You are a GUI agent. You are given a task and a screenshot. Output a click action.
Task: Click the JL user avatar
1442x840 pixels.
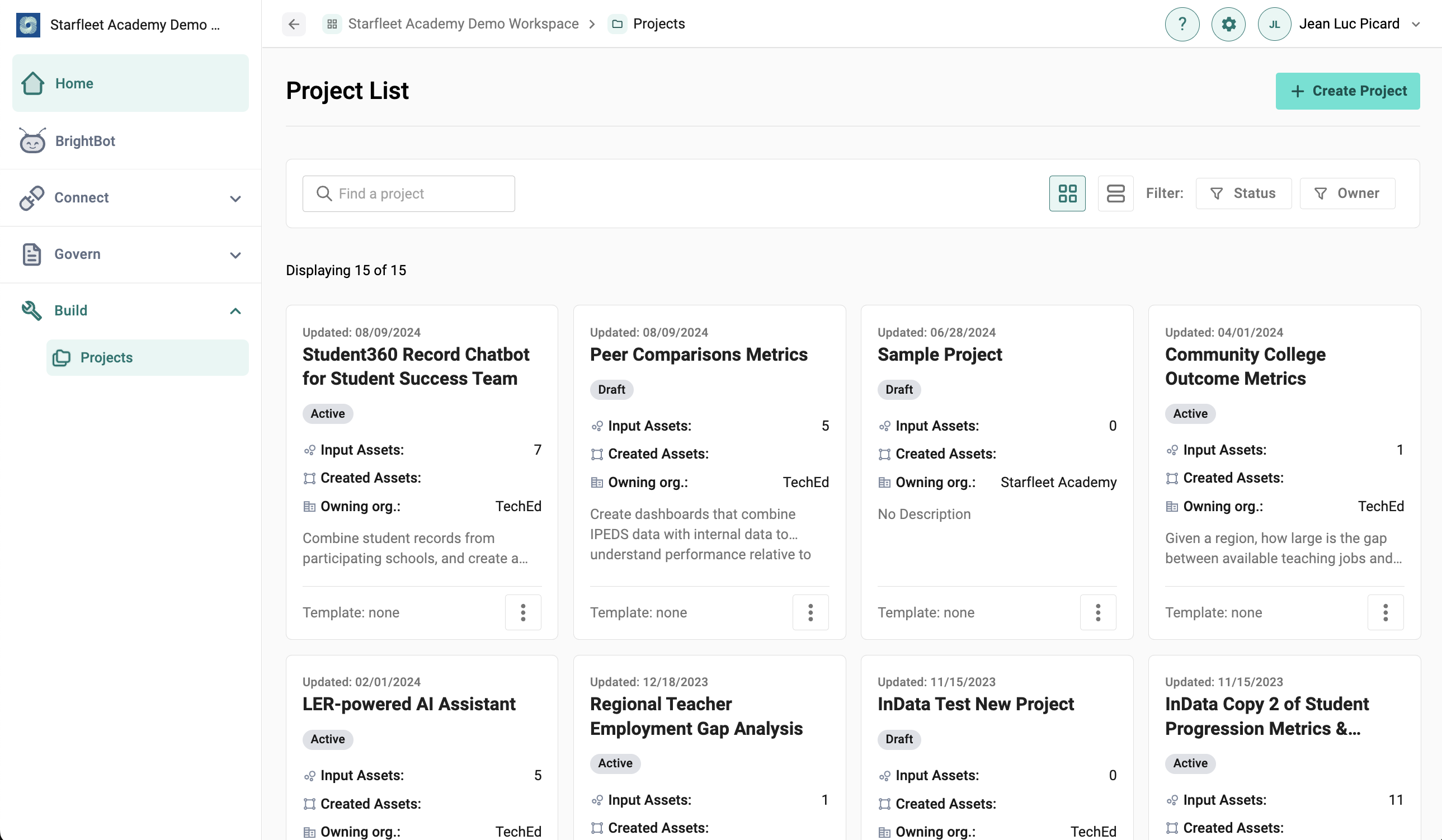click(1274, 24)
